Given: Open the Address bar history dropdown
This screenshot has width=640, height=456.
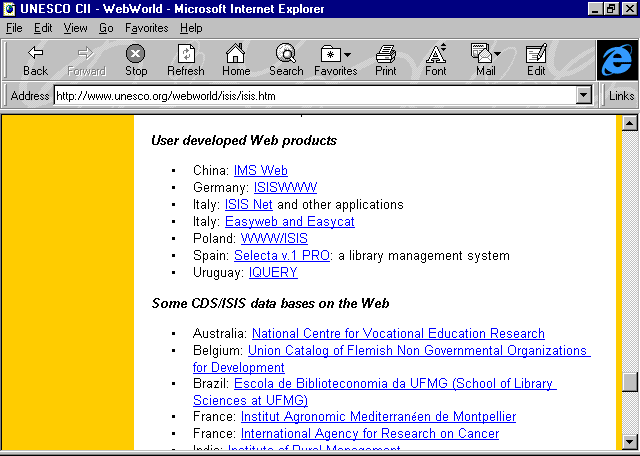Looking at the screenshot, I should tap(584, 96).
